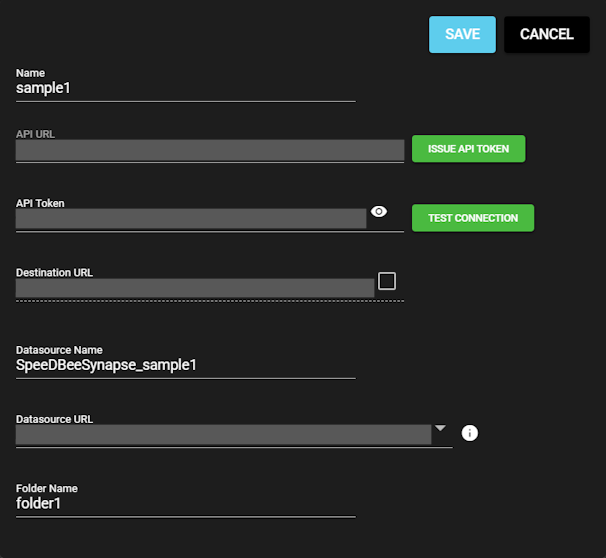Run Test Connection
The image size is (606, 558).
[x=473, y=218]
